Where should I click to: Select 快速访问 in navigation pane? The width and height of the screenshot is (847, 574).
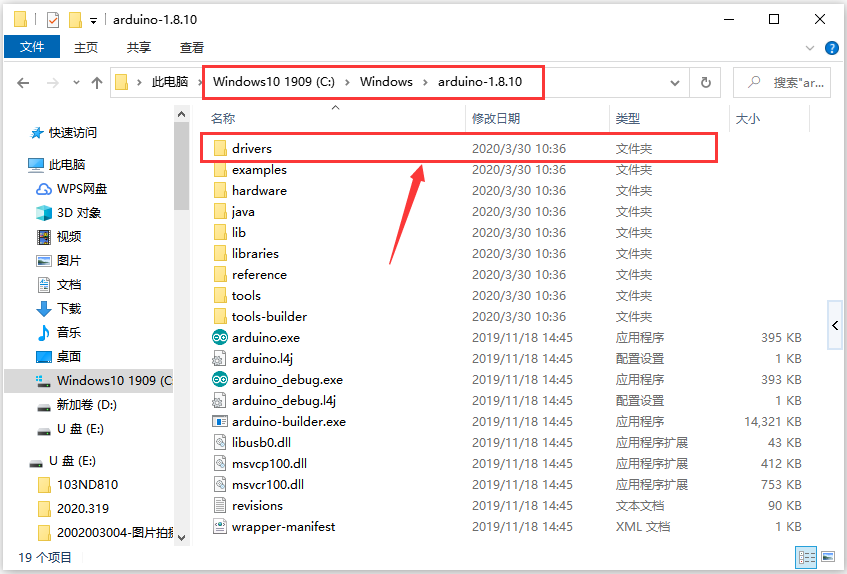coord(72,133)
